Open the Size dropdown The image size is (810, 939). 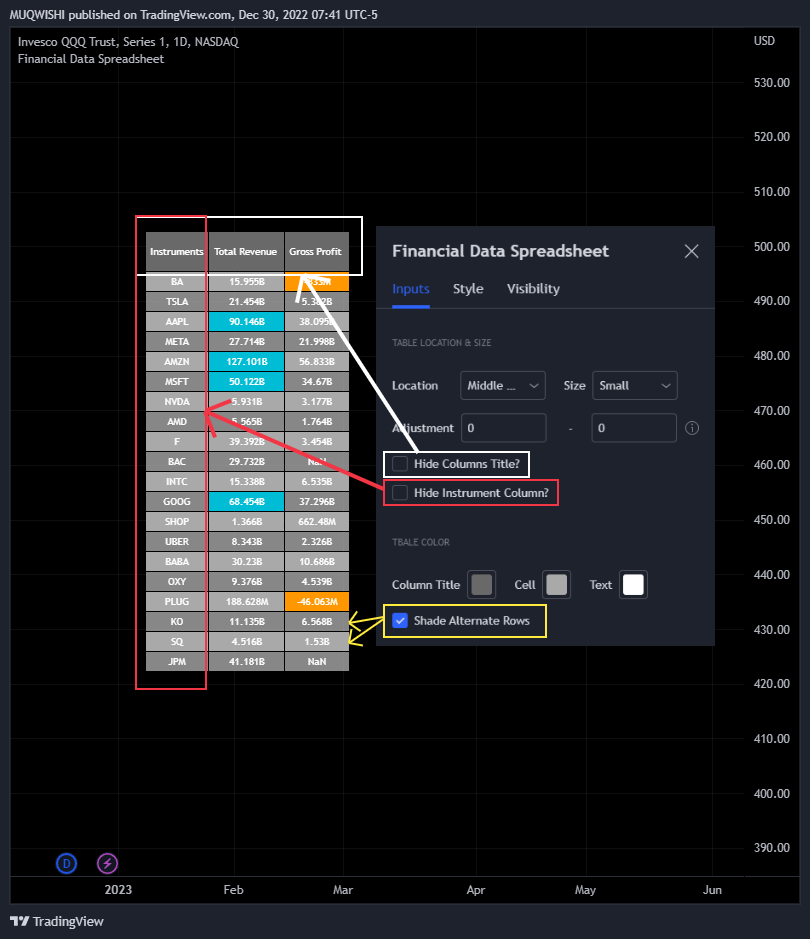point(635,386)
